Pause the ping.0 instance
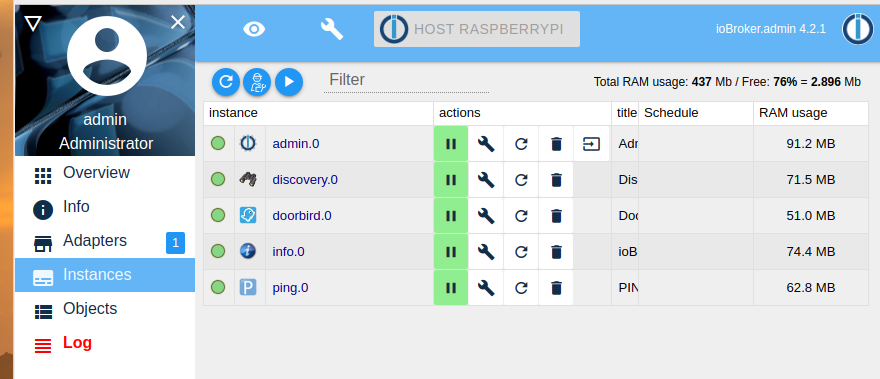Viewport: 880px width, 379px height. coord(451,288)
